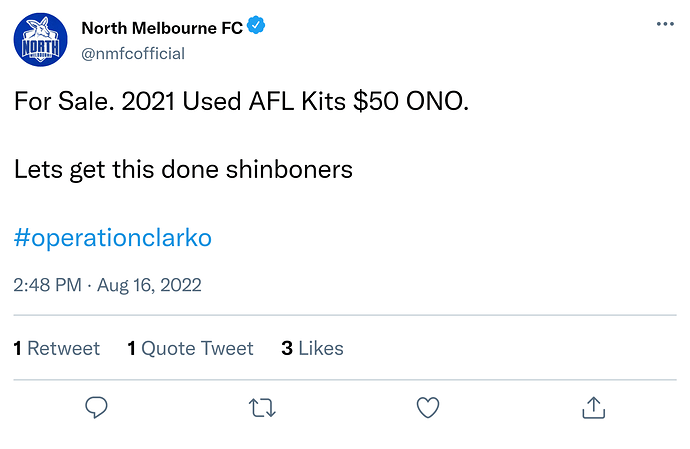Click the 'Lets get this done shinboners' line

click(x=183, y=169)
